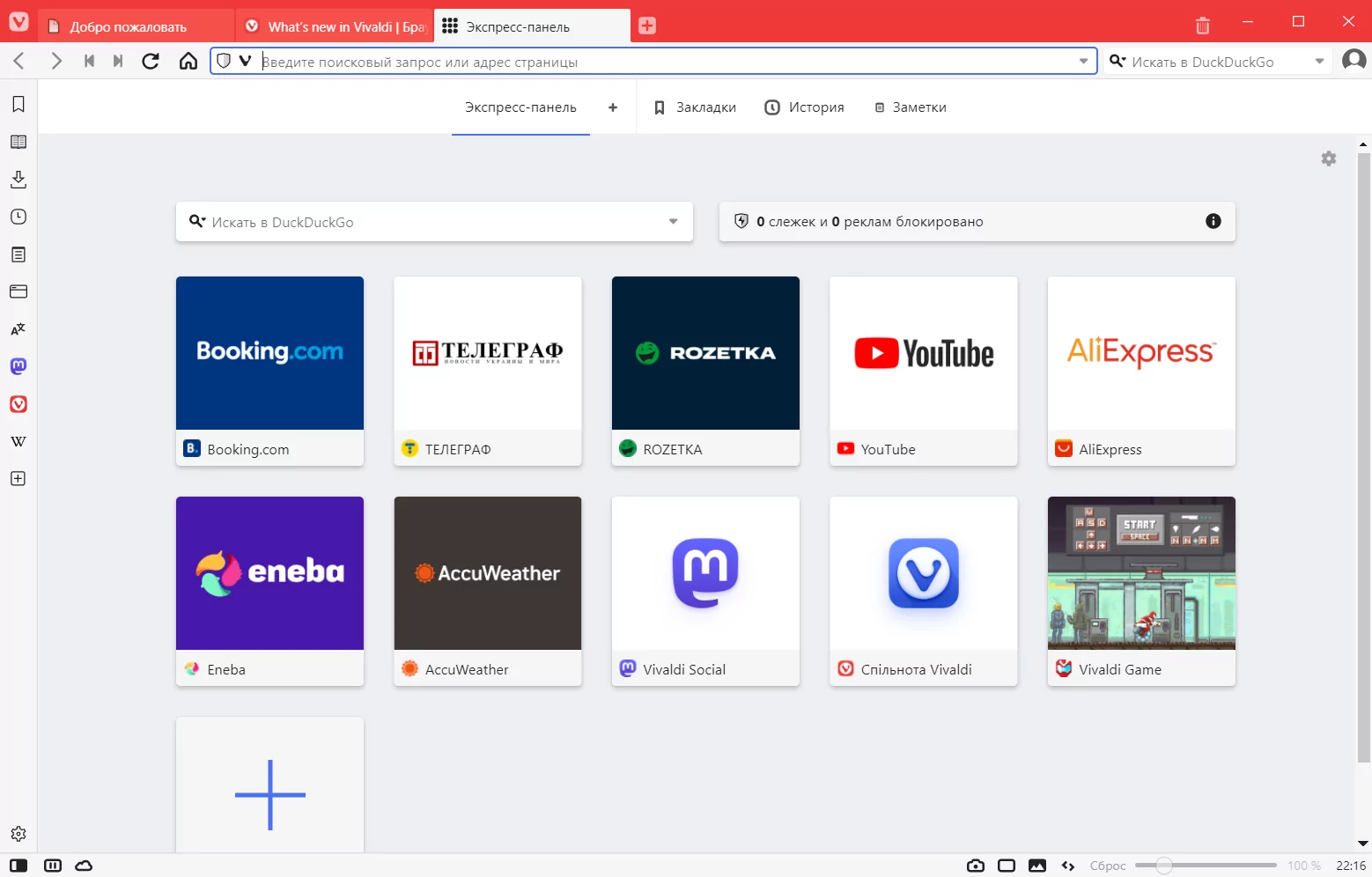The height and width of the screenshot is (877, 1372).
Task: Show tracker blocking info icon
Action: [1213, 221]
